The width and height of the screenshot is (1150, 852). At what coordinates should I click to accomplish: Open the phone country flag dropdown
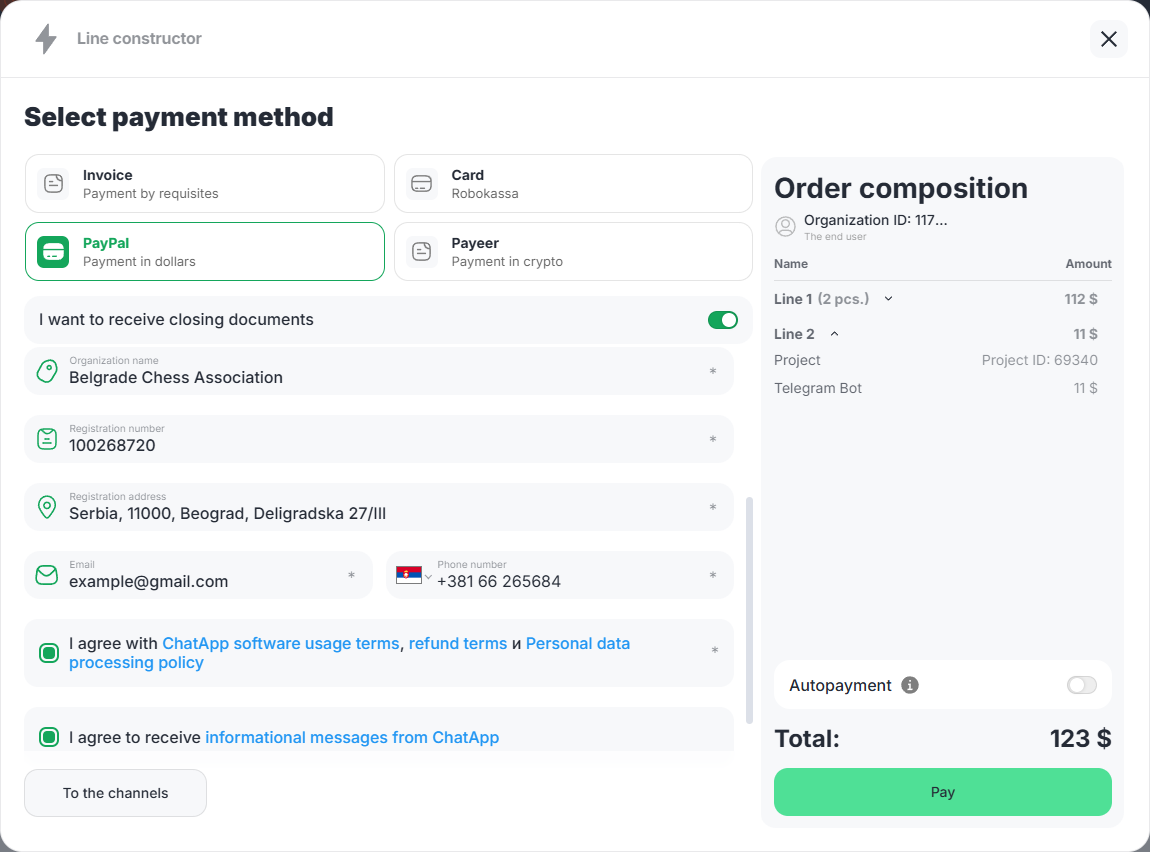click(x=414, y=576)
